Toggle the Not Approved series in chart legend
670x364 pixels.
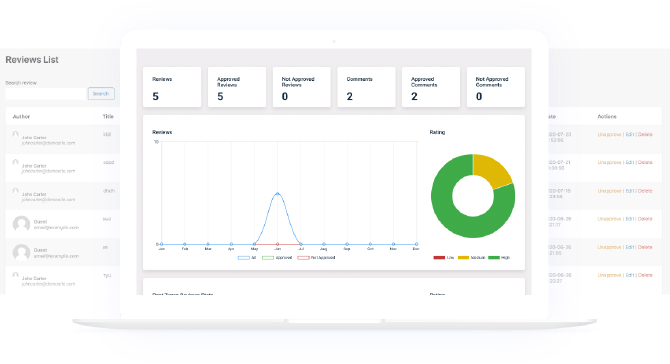[x=316, y=258]
